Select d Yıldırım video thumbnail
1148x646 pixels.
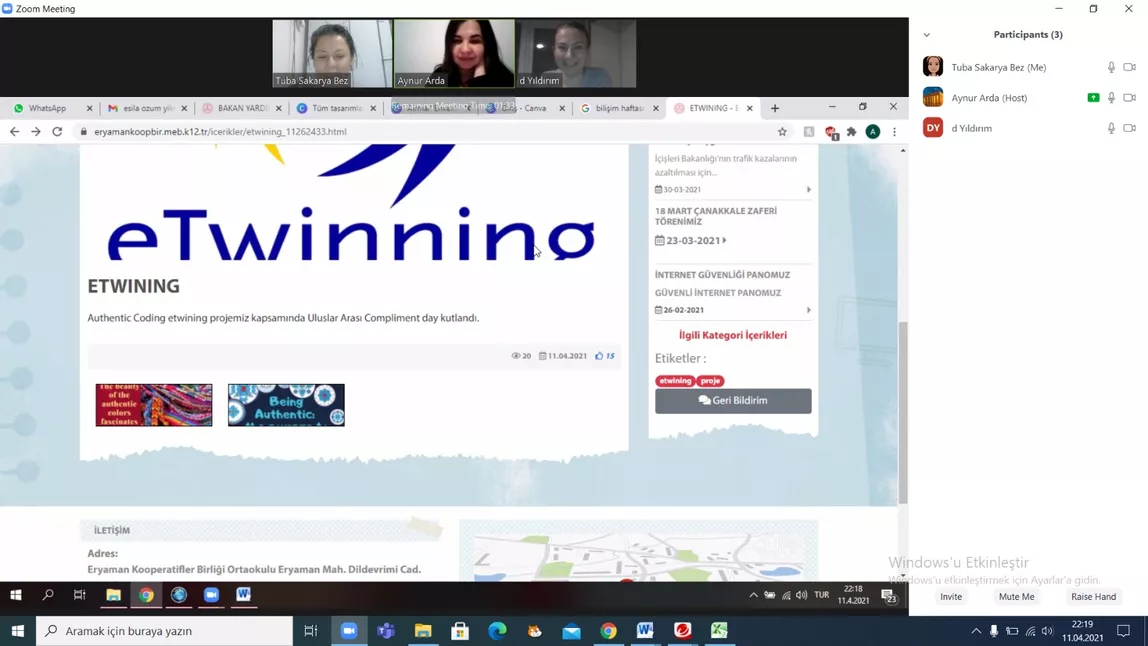point(576,53)
